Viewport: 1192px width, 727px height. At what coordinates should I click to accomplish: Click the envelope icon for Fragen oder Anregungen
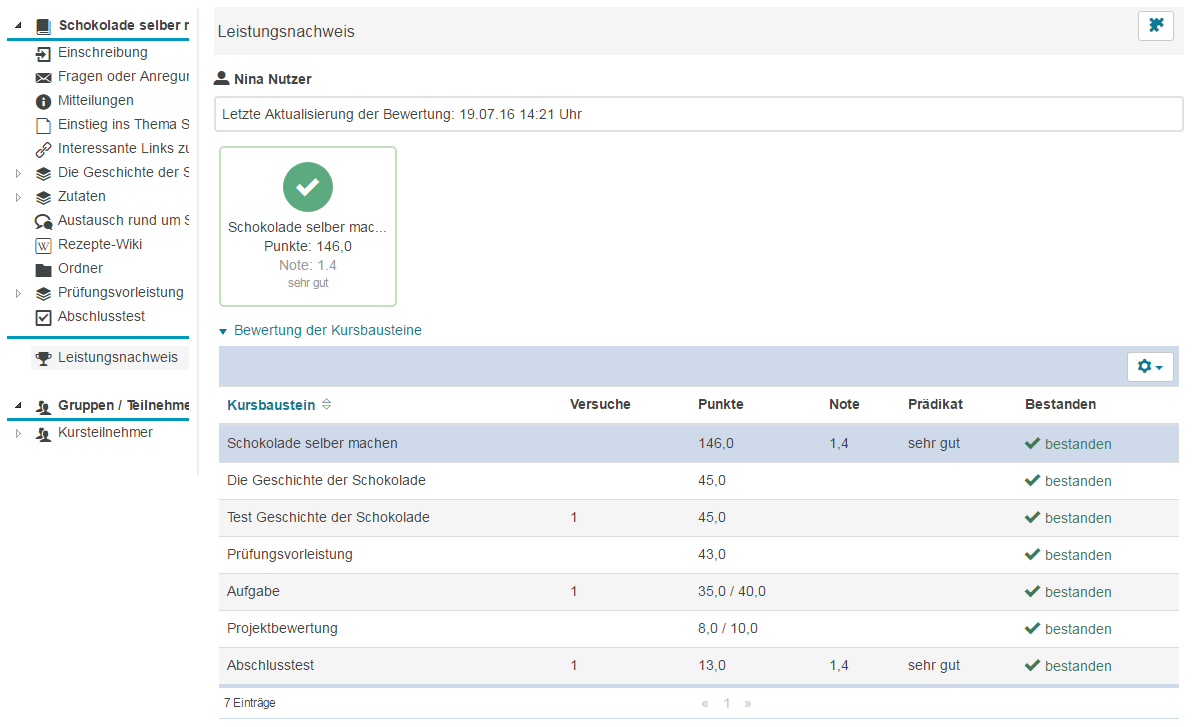(43, 77)
